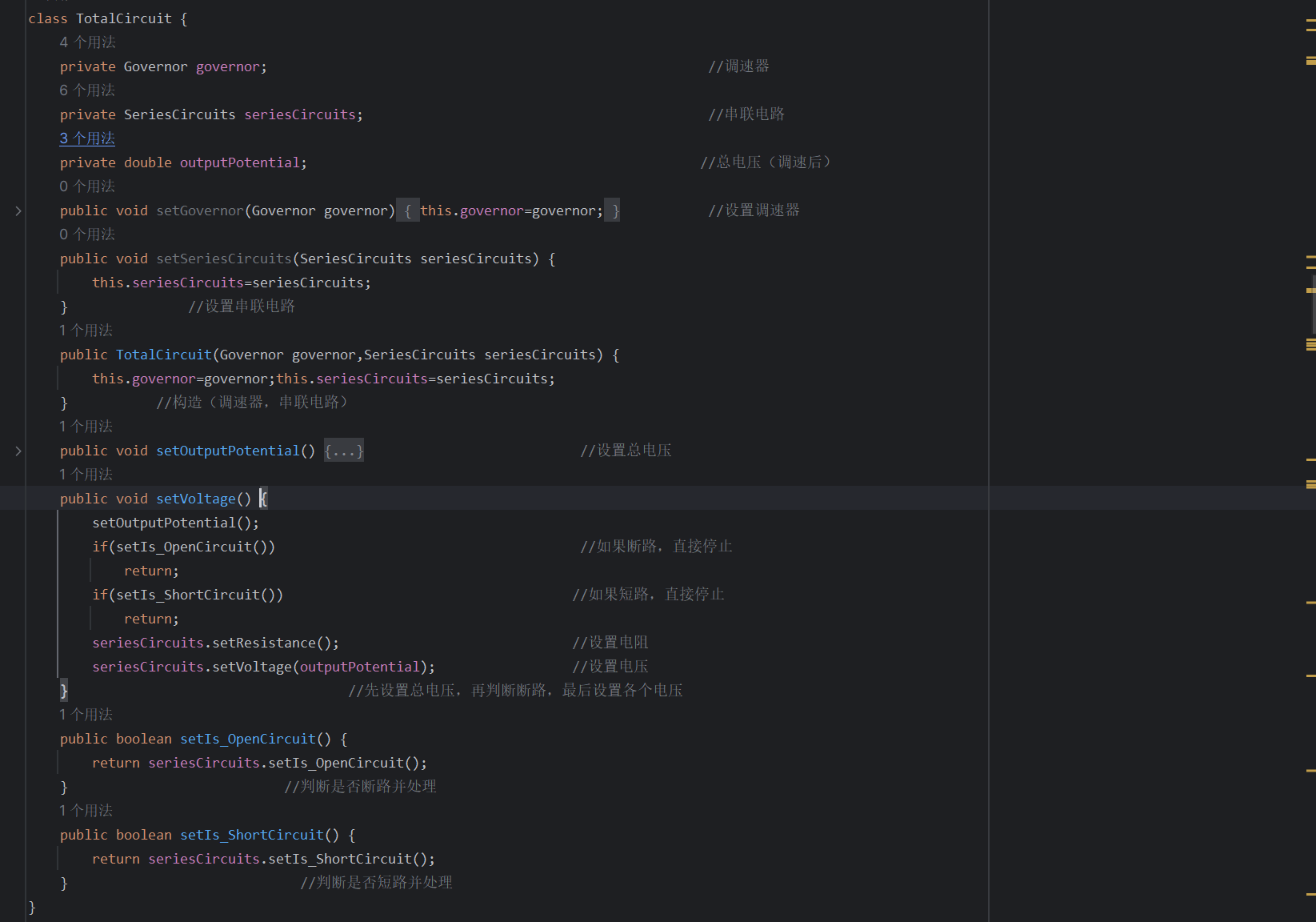Click the setSeriesCircuits method name
The image size is (1316, 922).
(224, 259)
